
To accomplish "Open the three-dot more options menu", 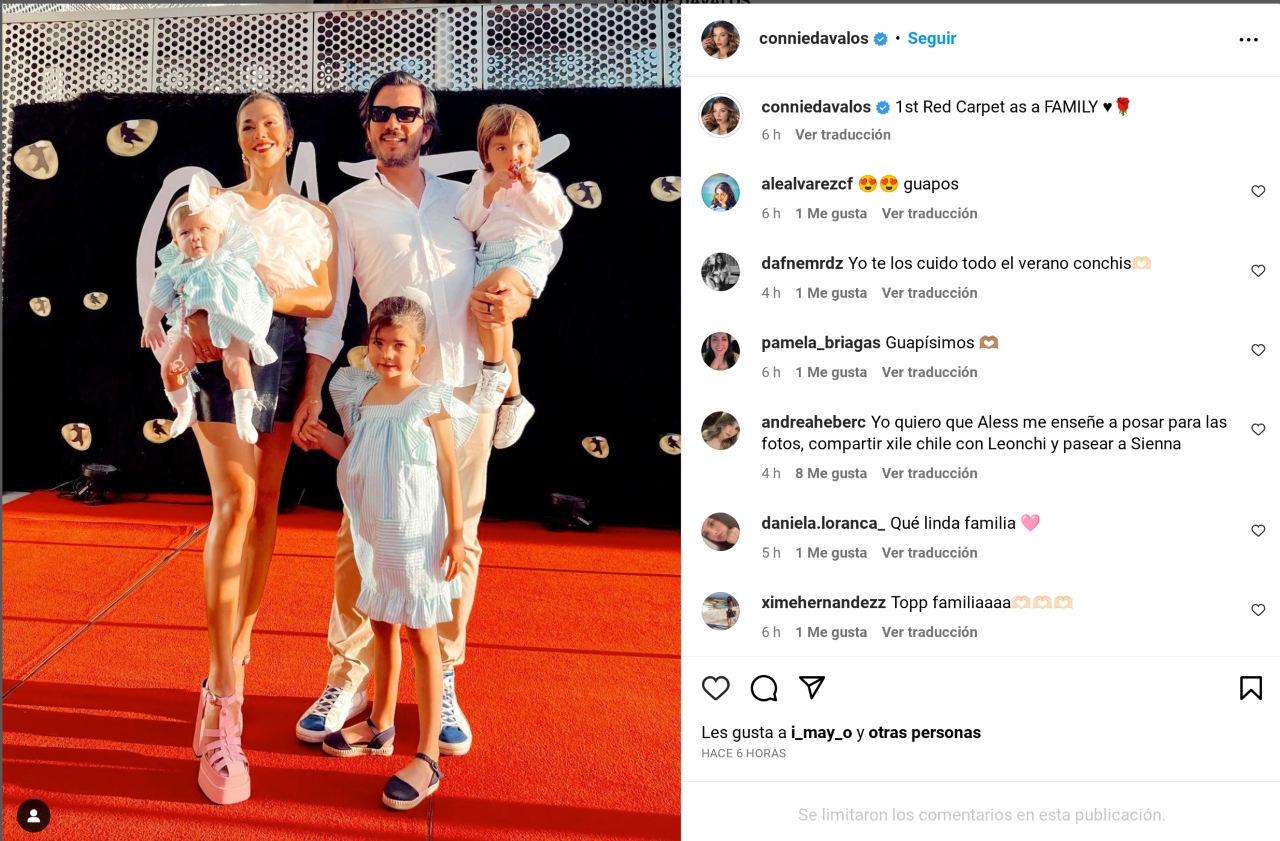I will coord(1249,40).
